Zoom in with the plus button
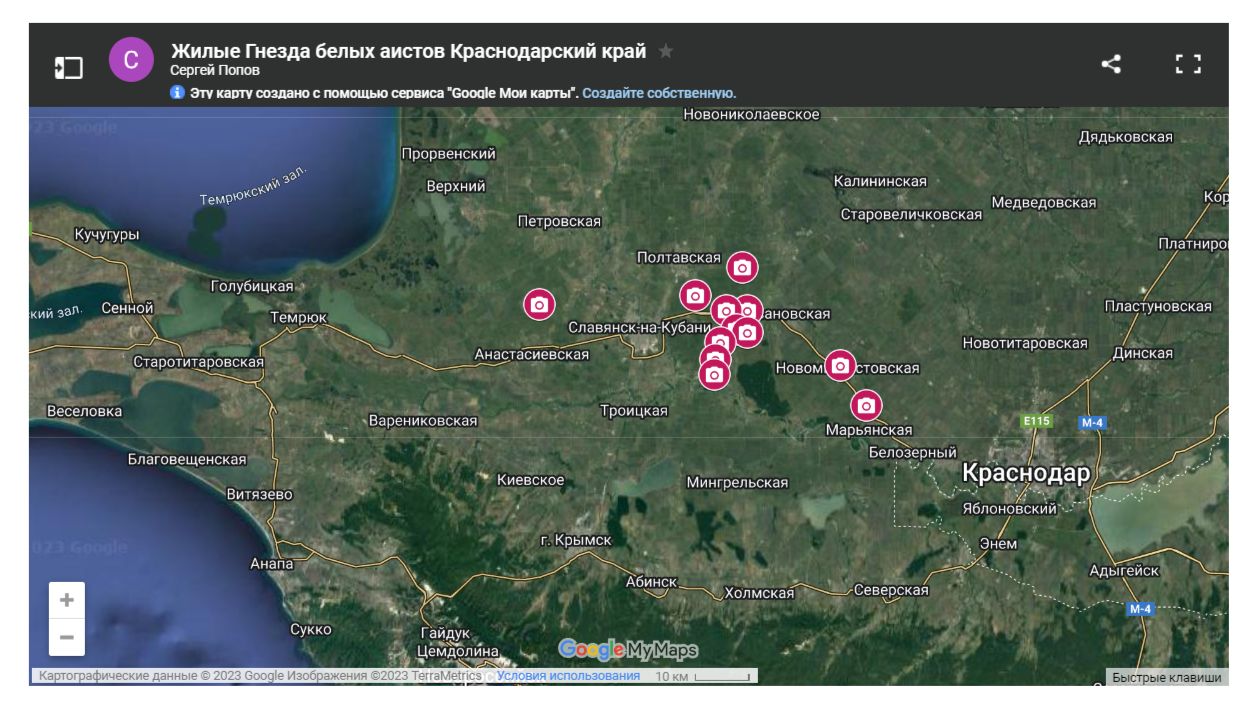 click(x=67, y=600)
